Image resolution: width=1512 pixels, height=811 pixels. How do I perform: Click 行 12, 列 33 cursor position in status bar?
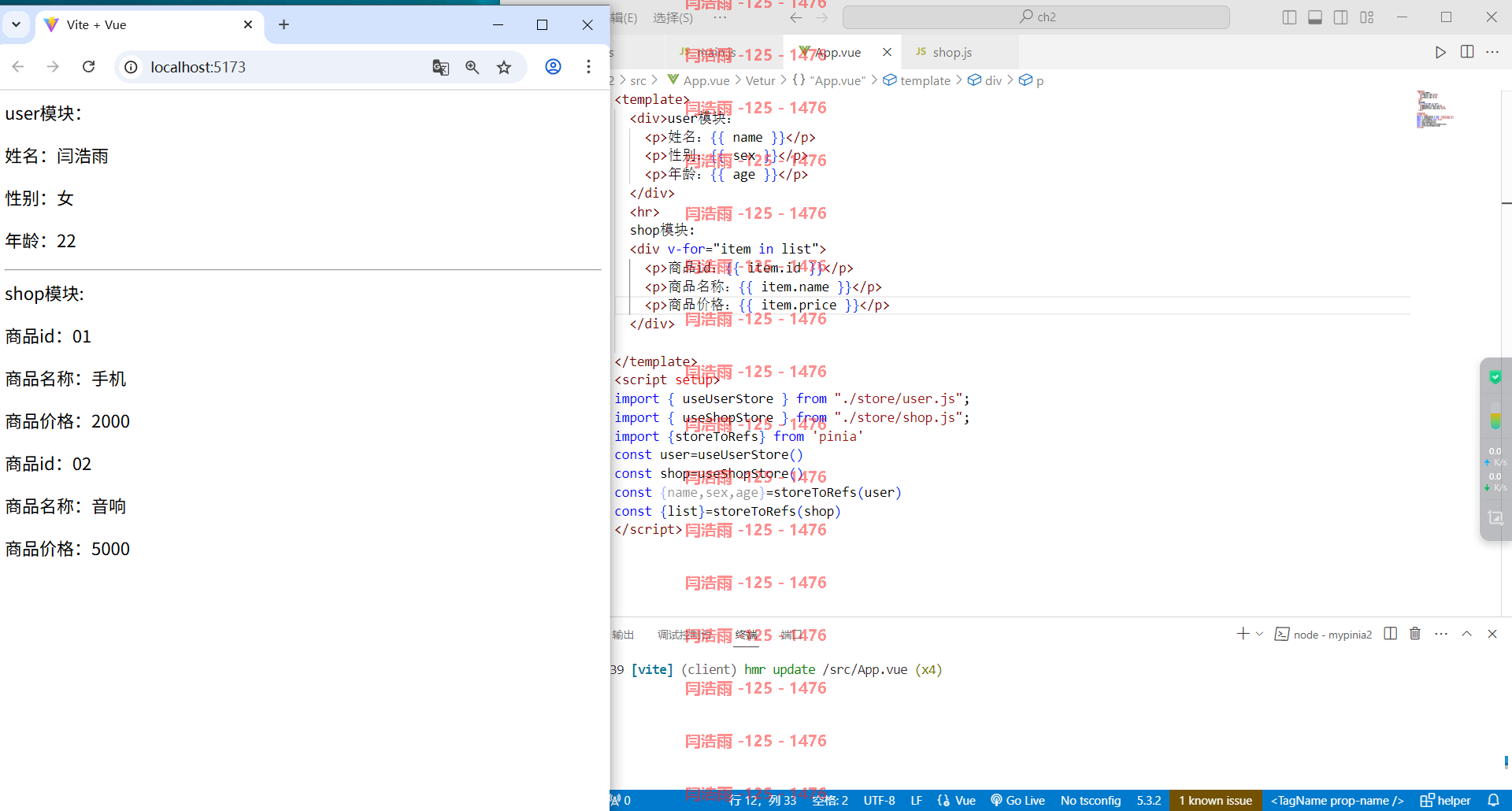(762, 801)
